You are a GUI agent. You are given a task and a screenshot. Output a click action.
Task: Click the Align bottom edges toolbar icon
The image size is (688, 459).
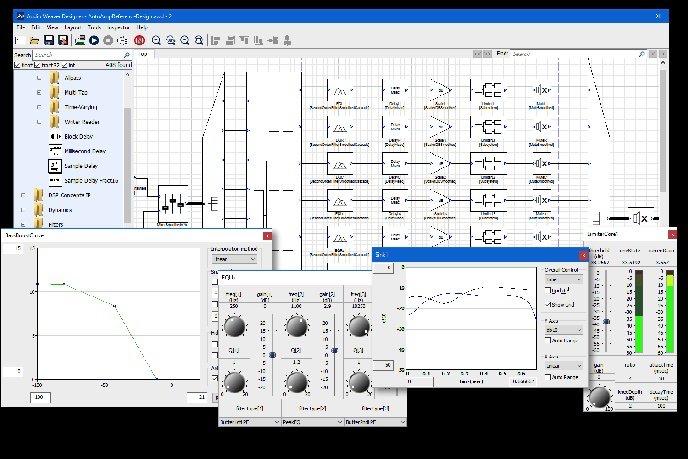click(258, 40)
